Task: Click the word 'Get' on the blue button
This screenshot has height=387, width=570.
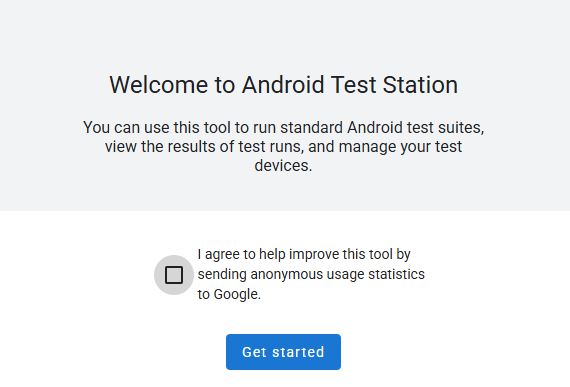Action: coord(254,352)
